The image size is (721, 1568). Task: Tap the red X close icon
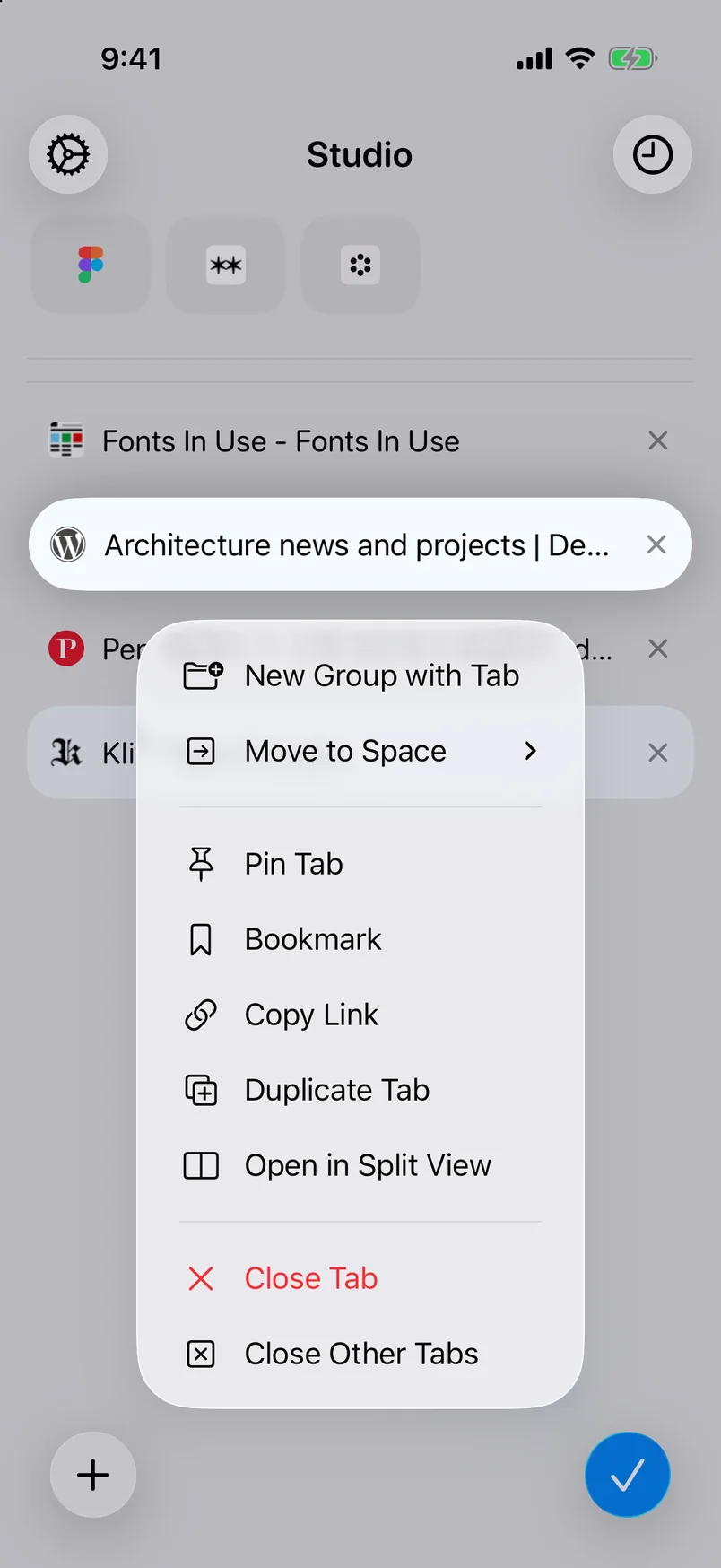(x=201, y=1278)
